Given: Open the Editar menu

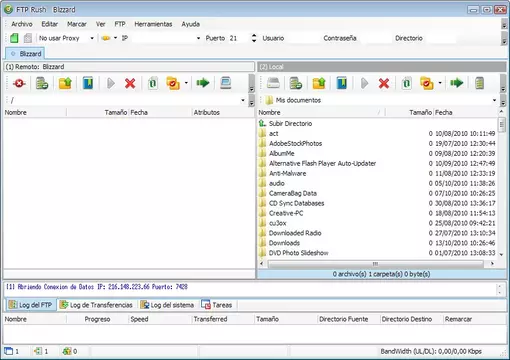Looking at the screenshot, I should tap(49, 24).
